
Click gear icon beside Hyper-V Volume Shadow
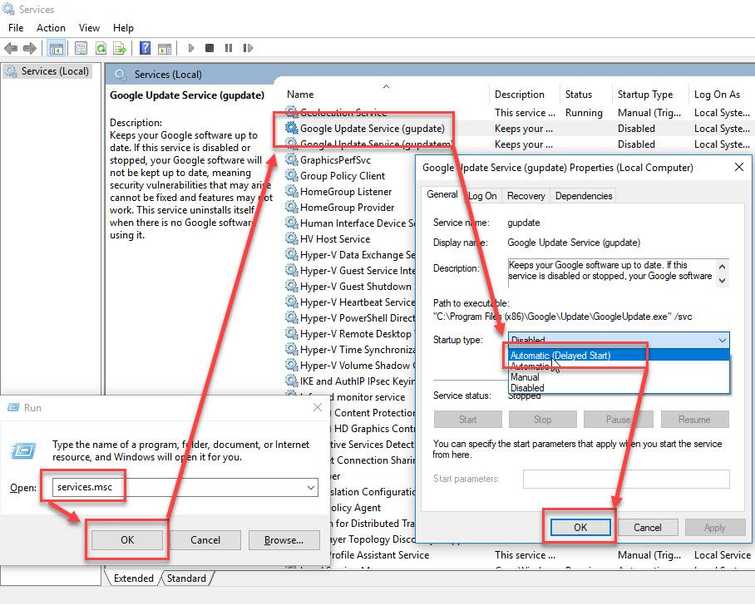tap(291, 366)
